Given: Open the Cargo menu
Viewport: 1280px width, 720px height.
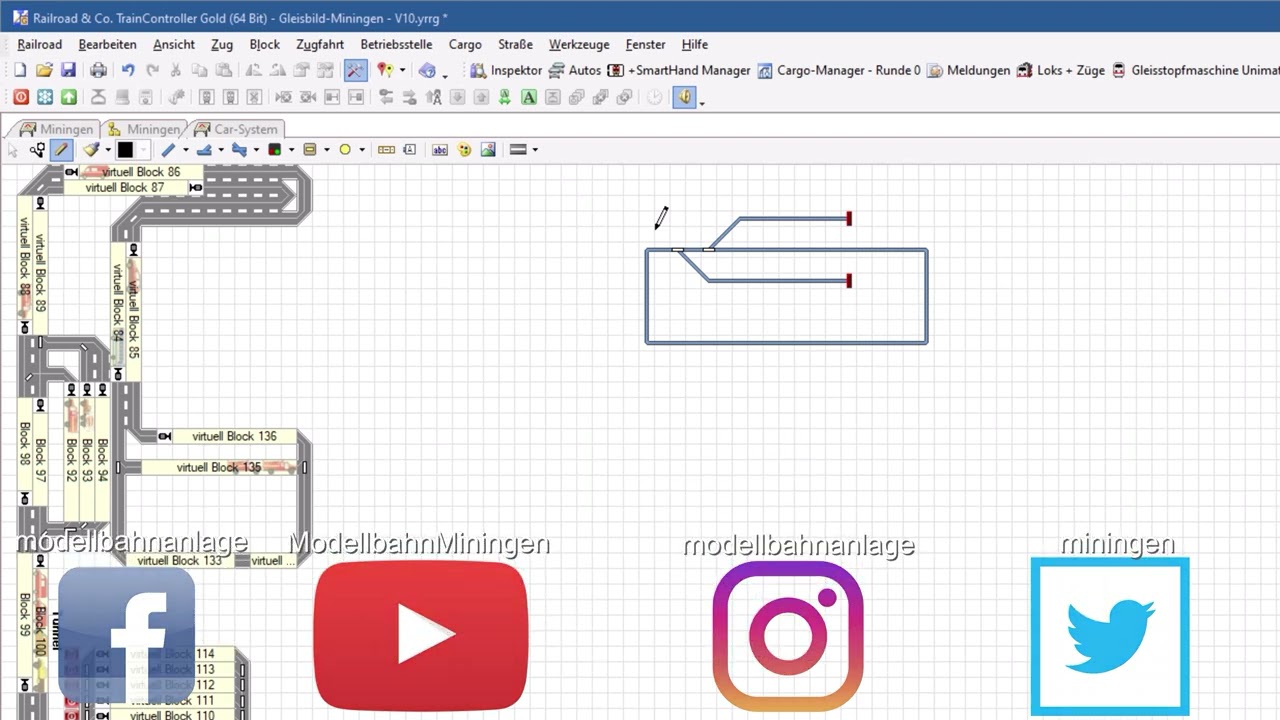Looking at the screenshot, I should pyautogui.click(x=465, y=44).
